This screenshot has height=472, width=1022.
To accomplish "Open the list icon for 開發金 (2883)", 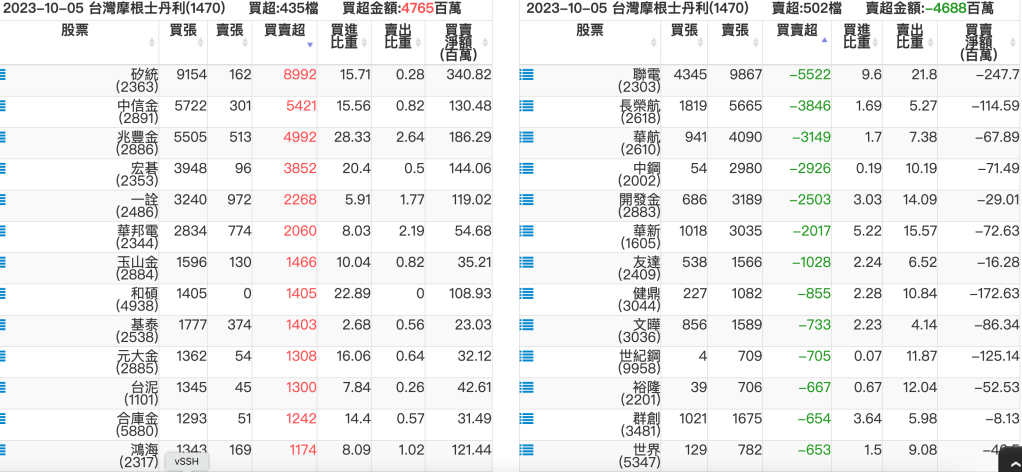I will 526,200.
